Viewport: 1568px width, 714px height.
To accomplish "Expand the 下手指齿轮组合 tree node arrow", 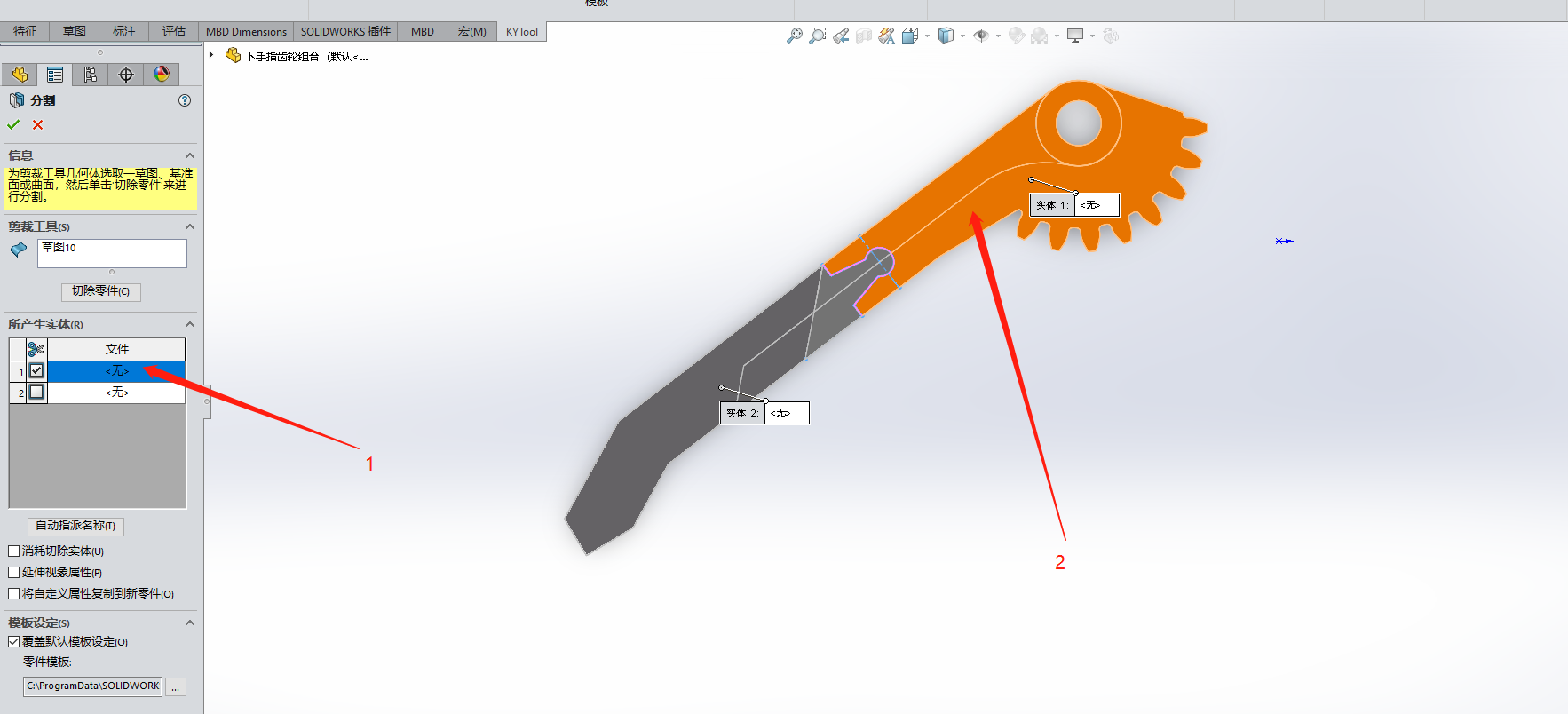I will coord(211,55).
